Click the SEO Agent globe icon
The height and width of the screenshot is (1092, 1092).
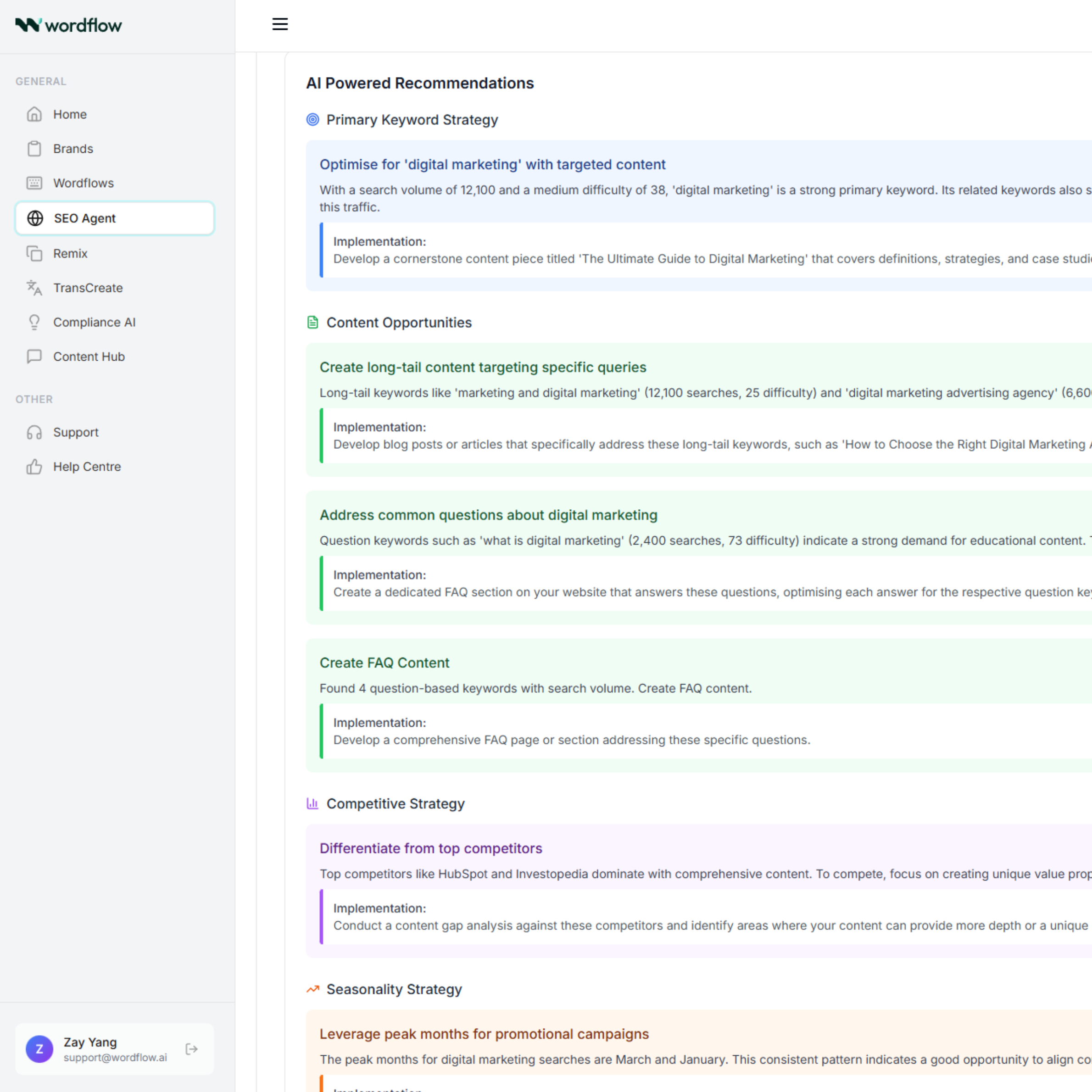35,218
